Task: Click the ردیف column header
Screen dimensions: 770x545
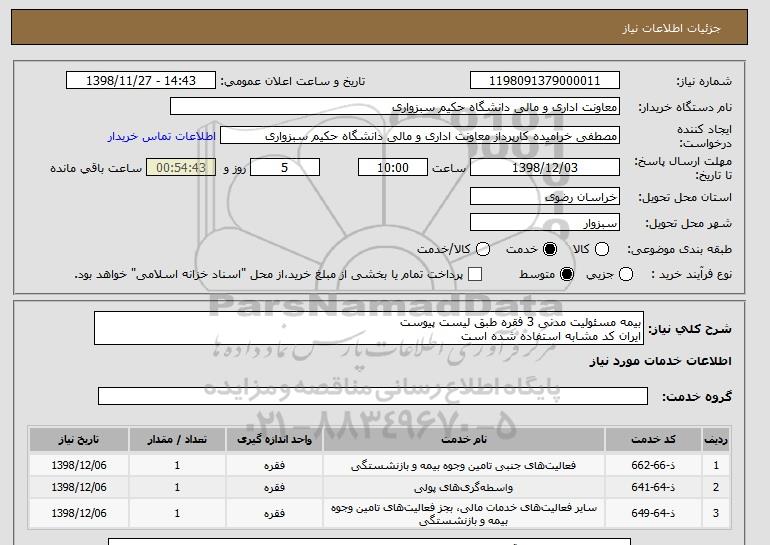Action: pos(716,439)
